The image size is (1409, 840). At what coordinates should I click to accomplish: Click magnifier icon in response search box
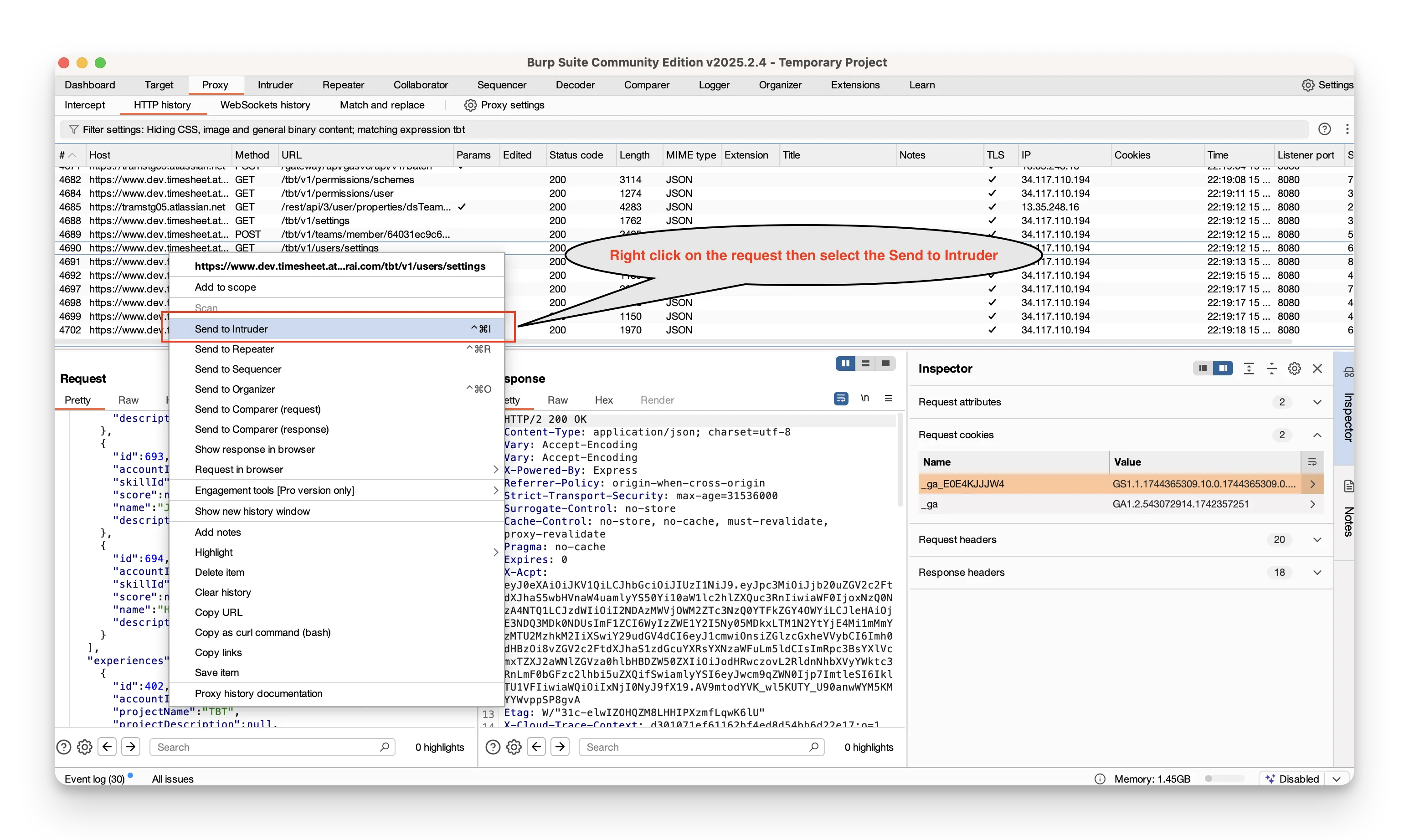click(813, 747)
